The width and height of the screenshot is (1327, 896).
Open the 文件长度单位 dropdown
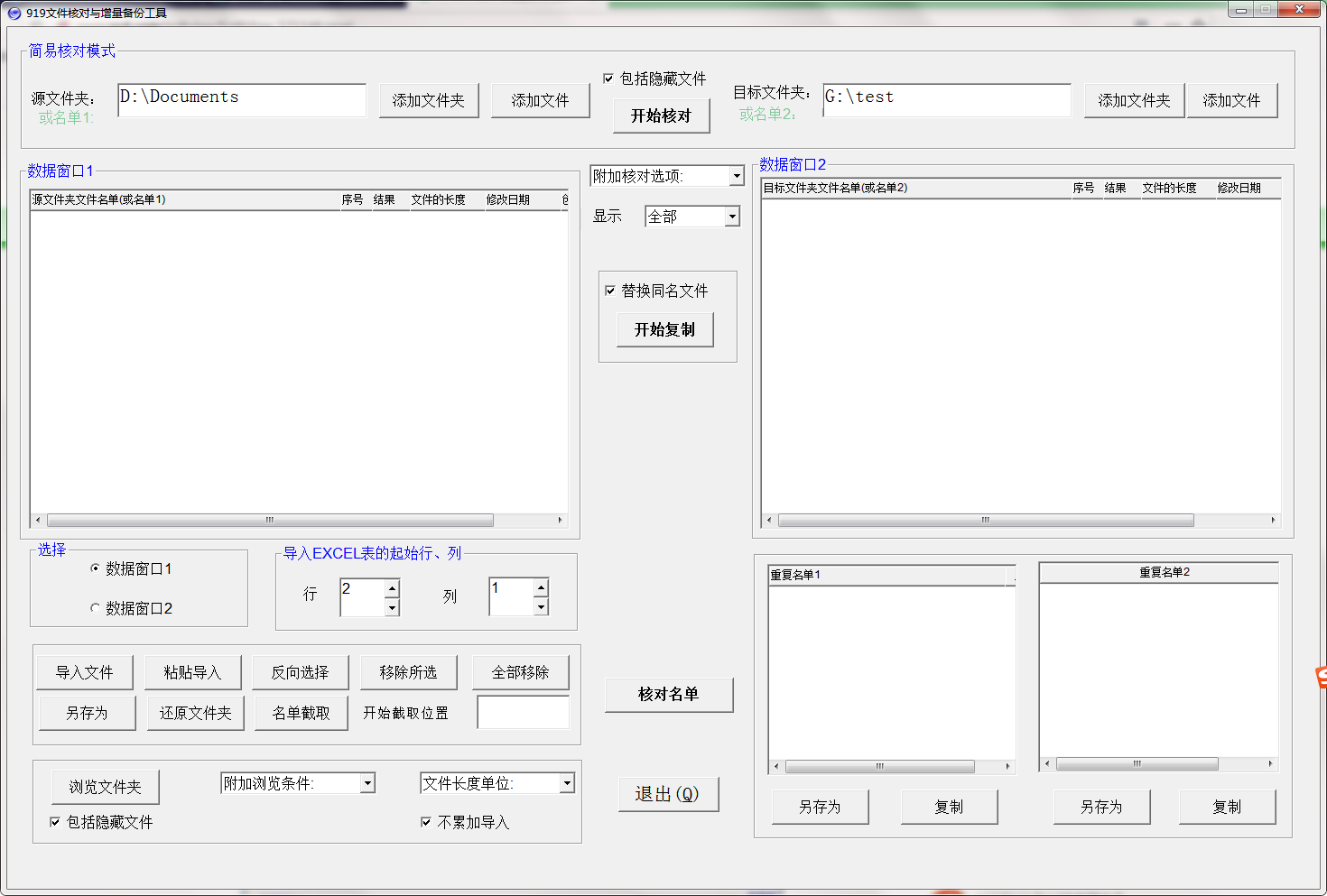[567, 783]
